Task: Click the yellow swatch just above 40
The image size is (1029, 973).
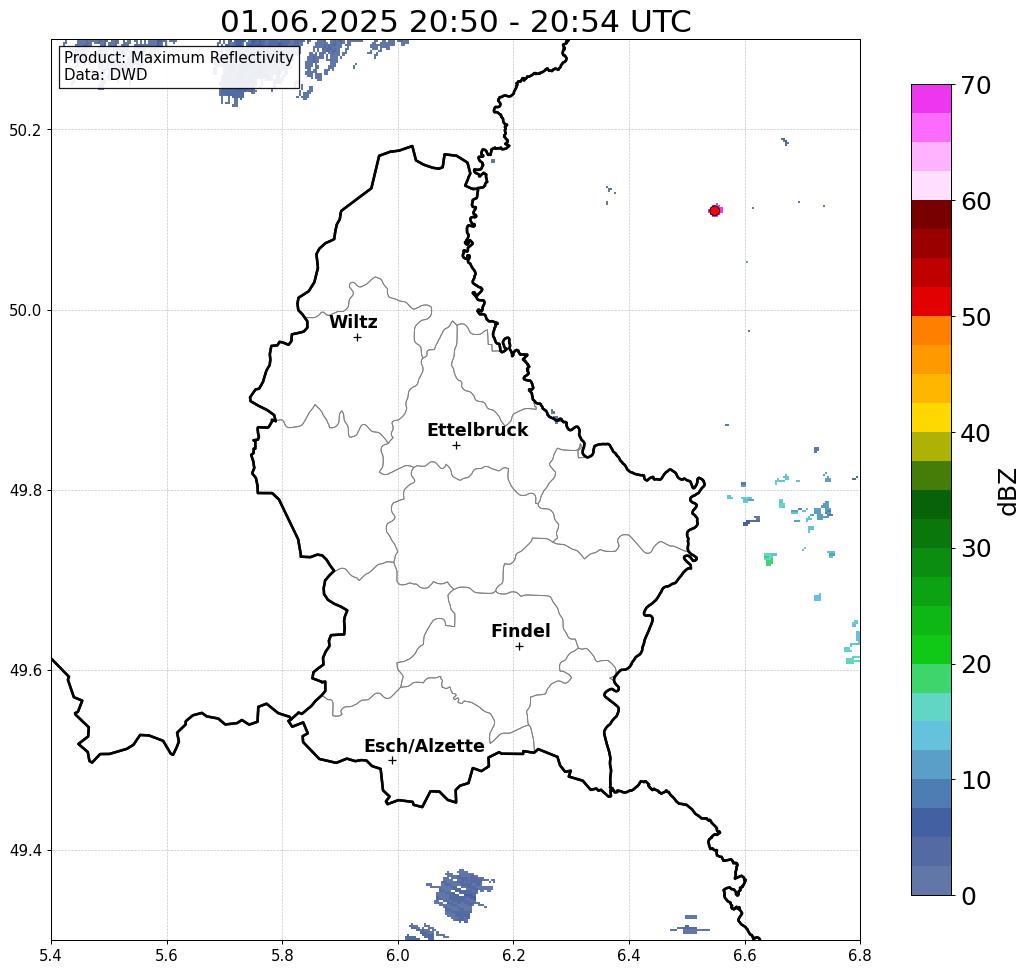Action: (931, 417)
